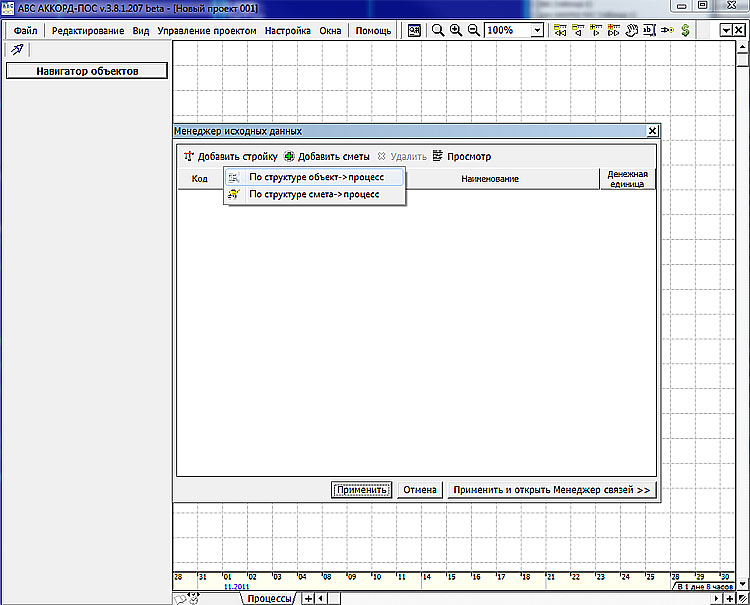This screenshot has width=750, height=605.
Task: Click Применить и открыть Менеджер связей
Action: click(551, 490)
